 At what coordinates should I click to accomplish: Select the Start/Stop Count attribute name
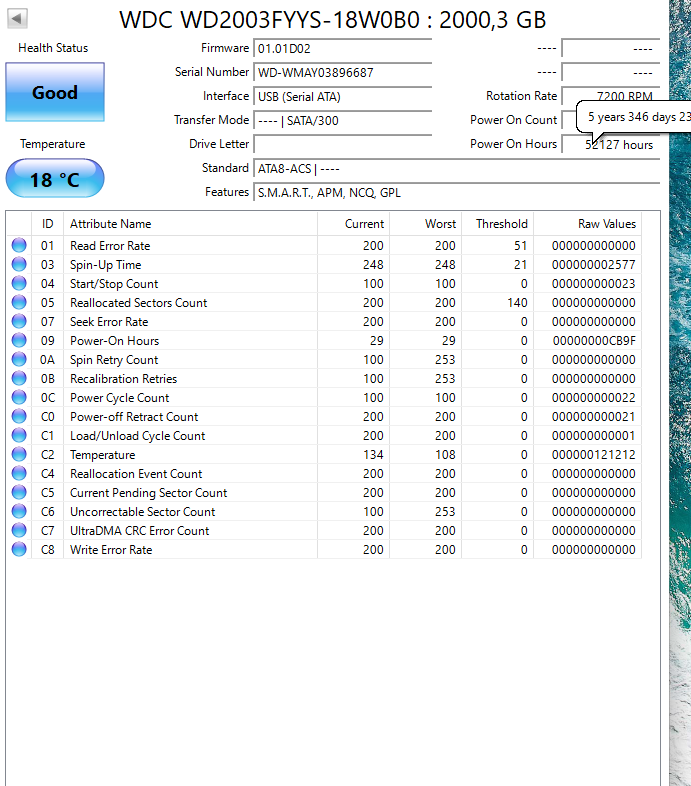tap(114, 284)
